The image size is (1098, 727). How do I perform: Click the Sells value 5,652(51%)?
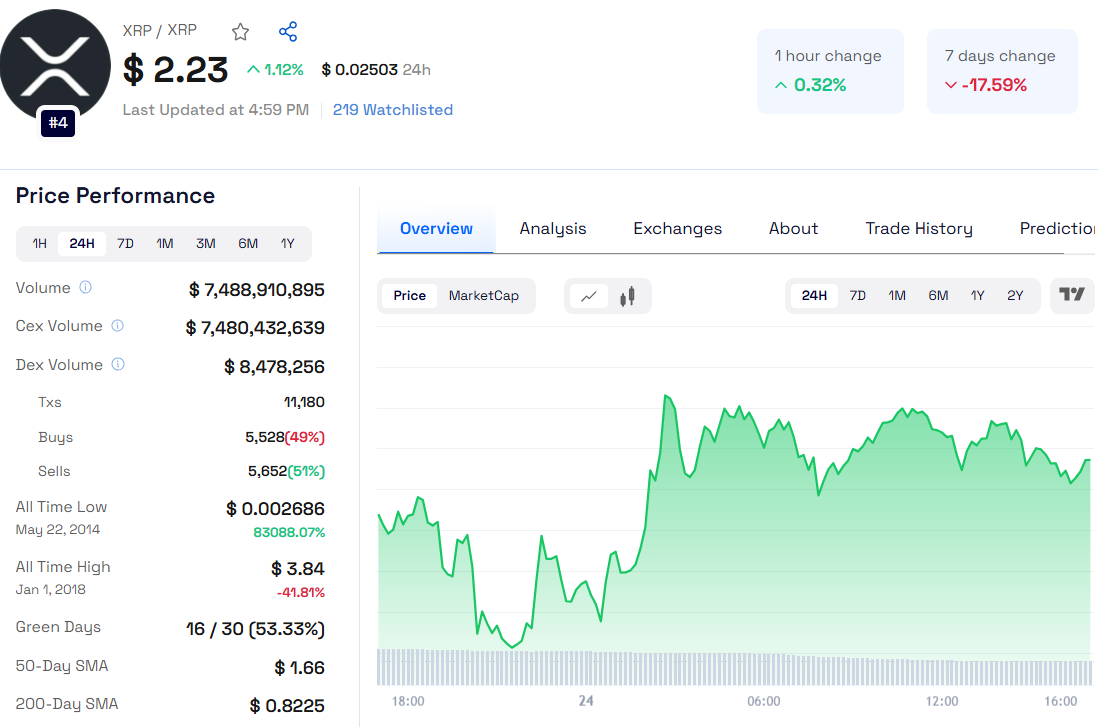click(286, 471)
